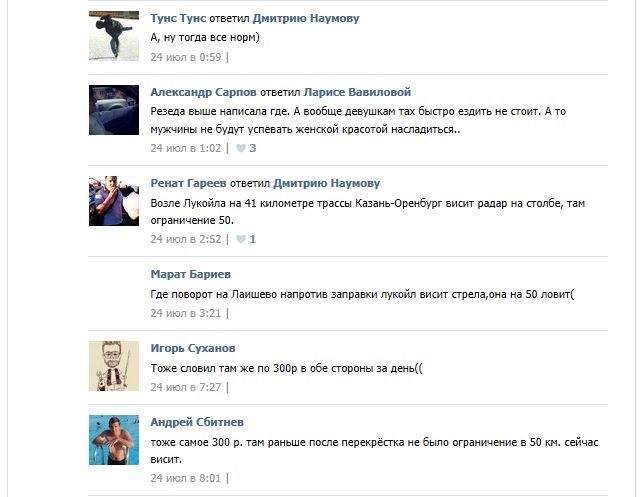Click the heart icon on Ренат Гареев's comment
Screen dimensions: 644x497
(241, 239)
